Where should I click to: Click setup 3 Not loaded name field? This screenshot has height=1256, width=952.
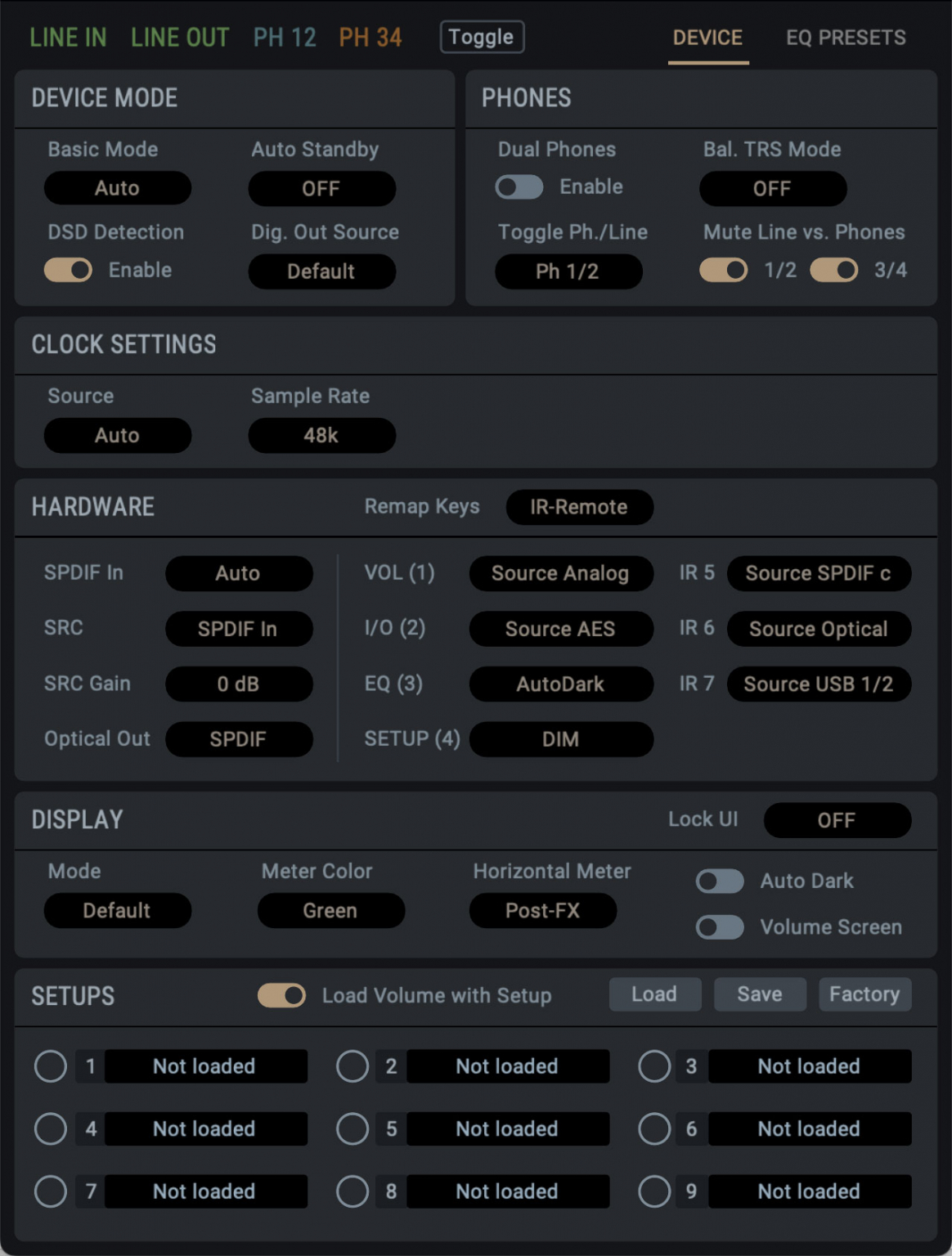810,1066
